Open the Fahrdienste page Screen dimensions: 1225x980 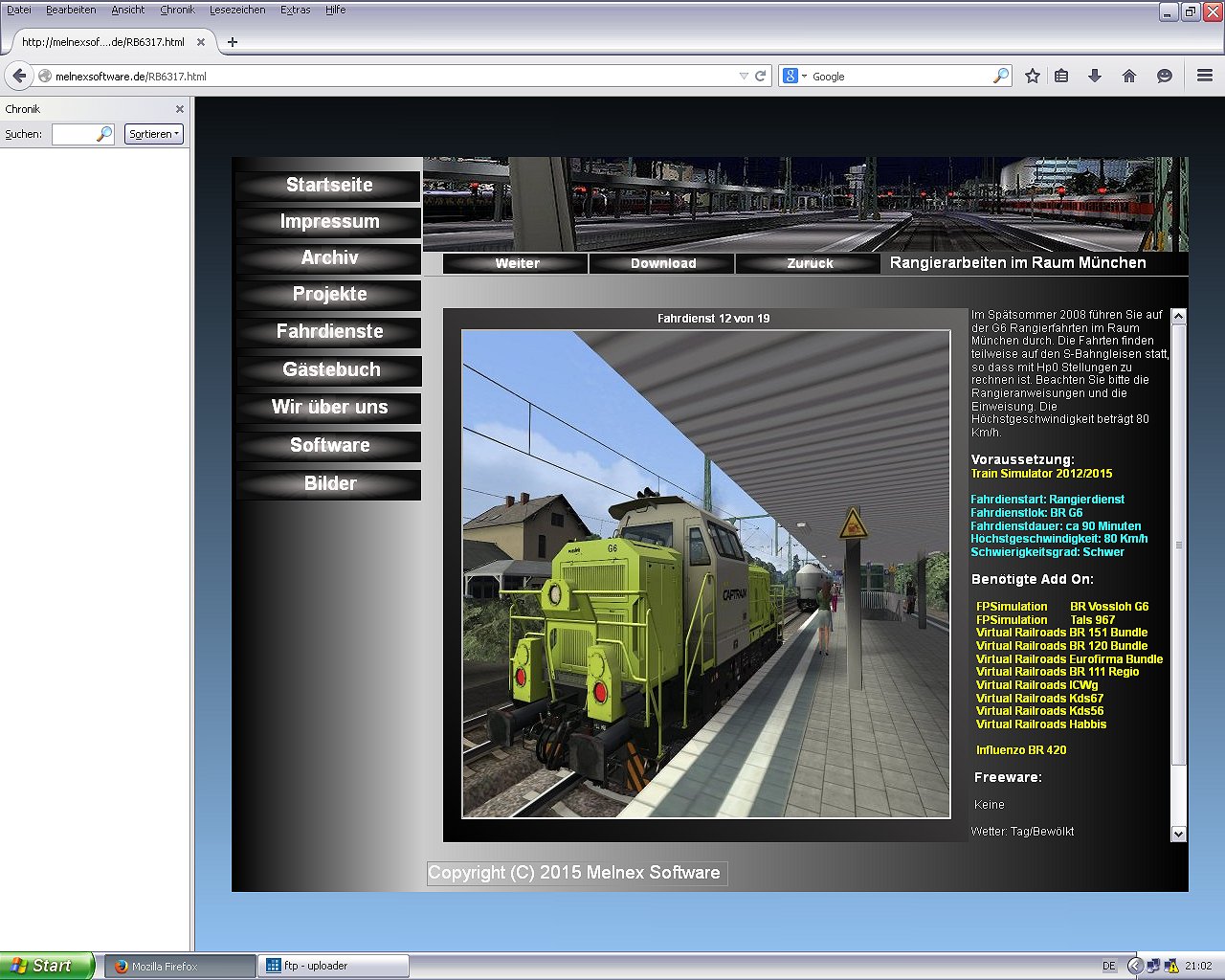(x=329, y=332)
